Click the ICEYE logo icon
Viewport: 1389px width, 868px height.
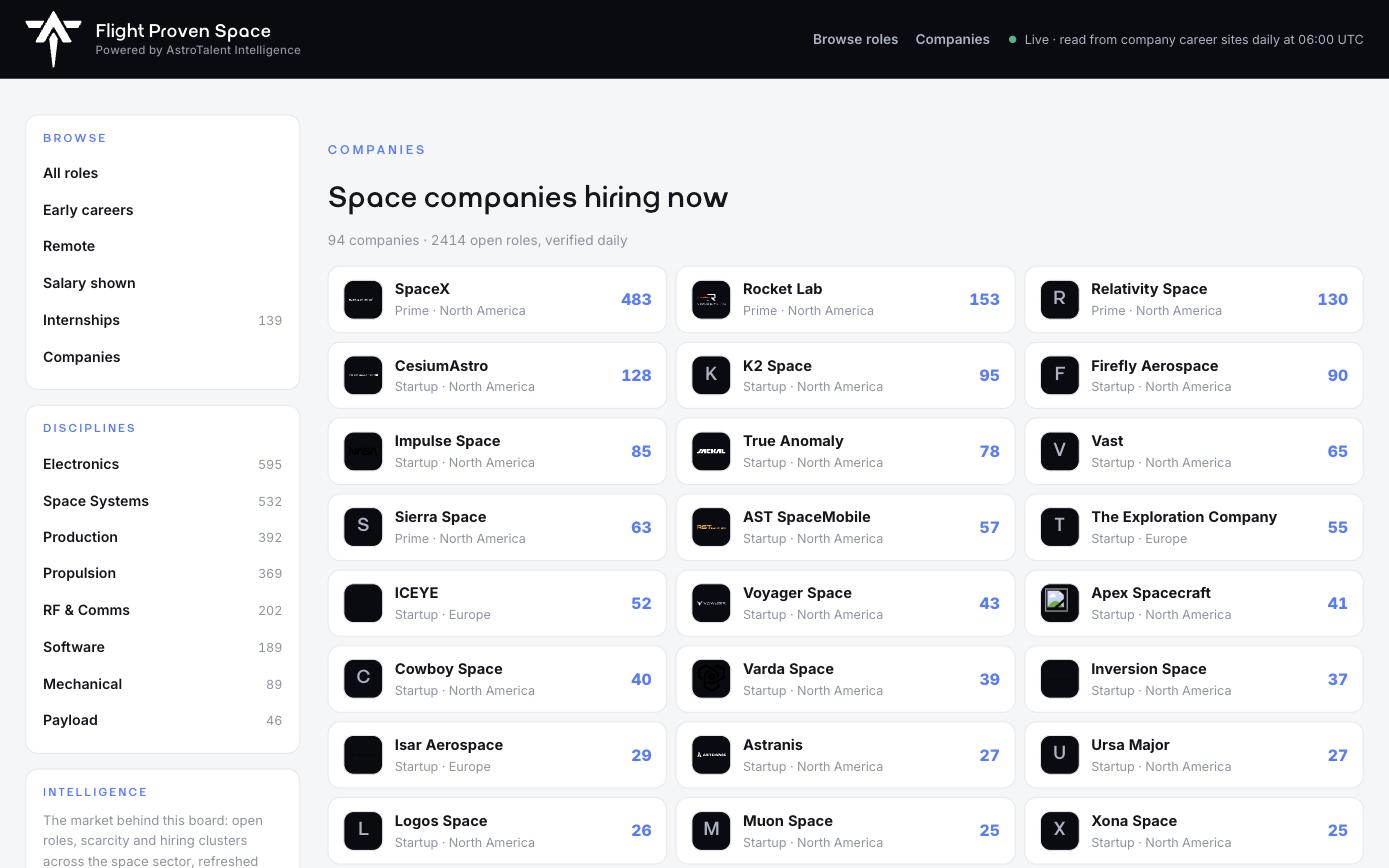coord(363,603)
